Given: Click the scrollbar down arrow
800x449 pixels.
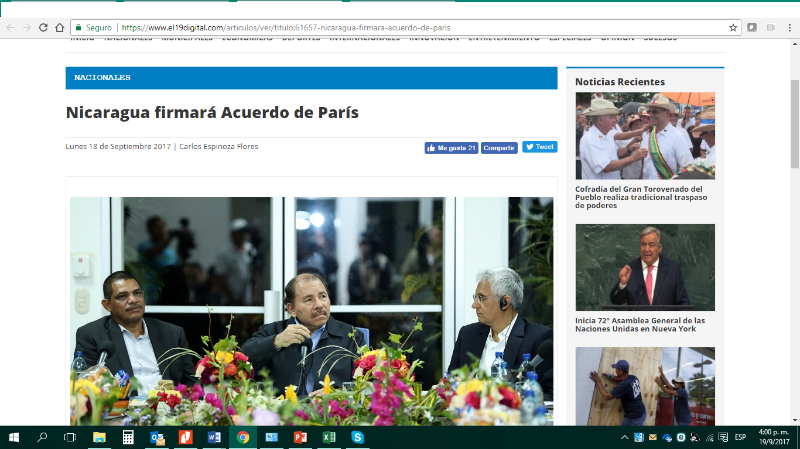Looking at the screenshot, I should pos(795,421).
